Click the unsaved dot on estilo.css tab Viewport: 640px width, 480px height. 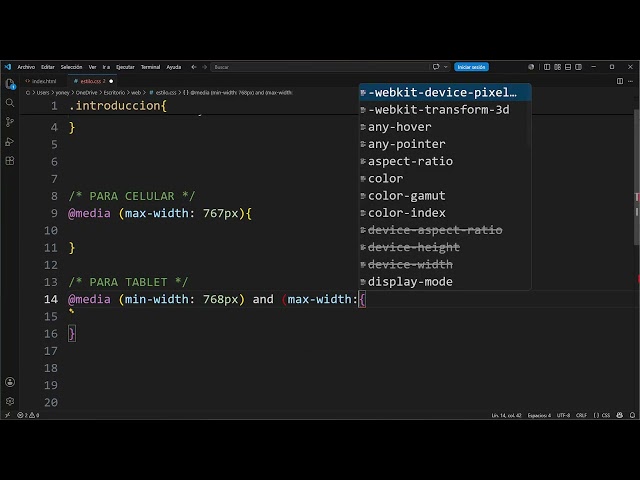[x=111, y=81]
